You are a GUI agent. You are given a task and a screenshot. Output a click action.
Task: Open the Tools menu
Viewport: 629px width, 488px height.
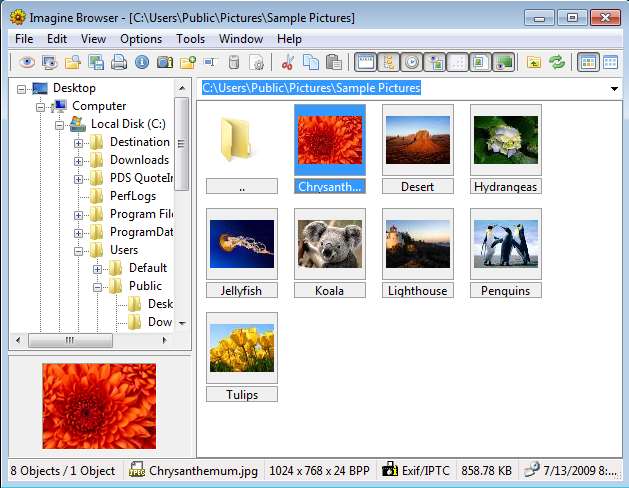pos(190,39)
